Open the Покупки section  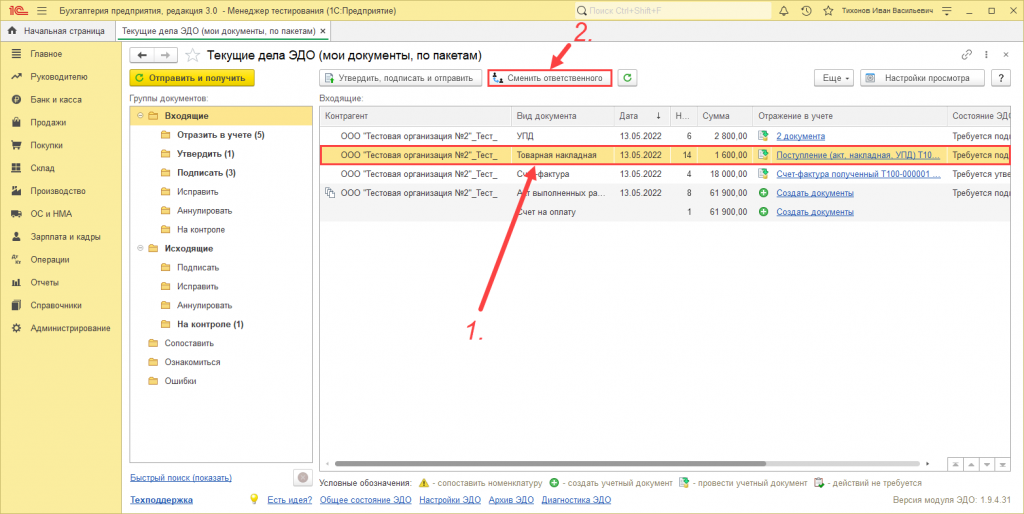[x=46, y=145]
